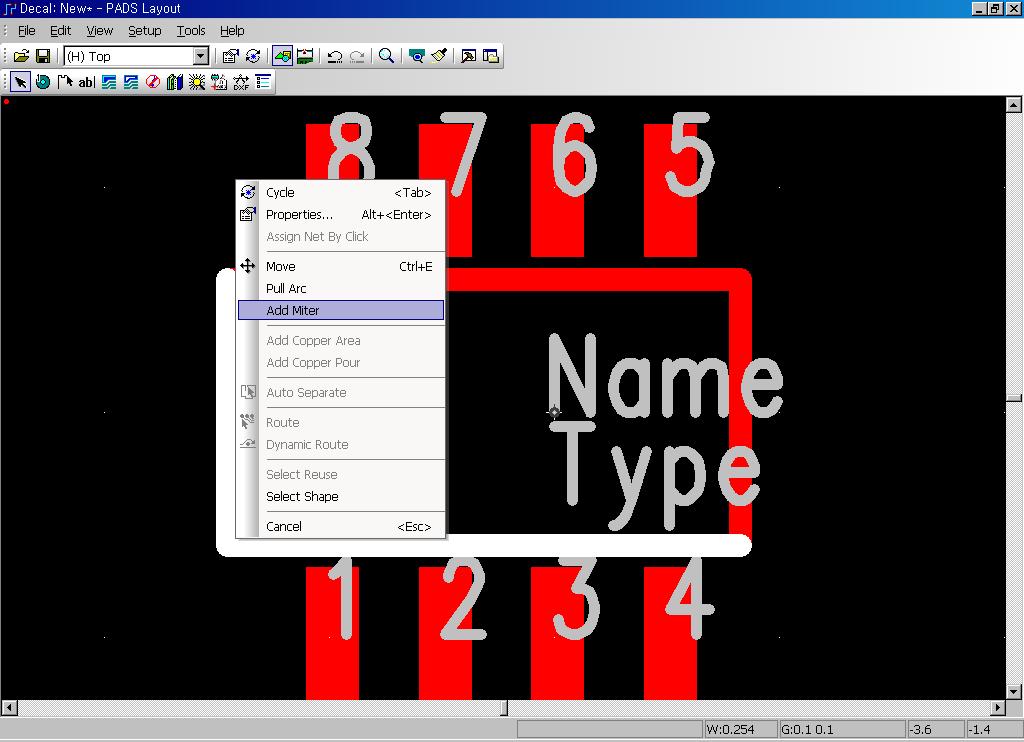Open the File menu
1024x742 pixels.
tap(27, 31)
